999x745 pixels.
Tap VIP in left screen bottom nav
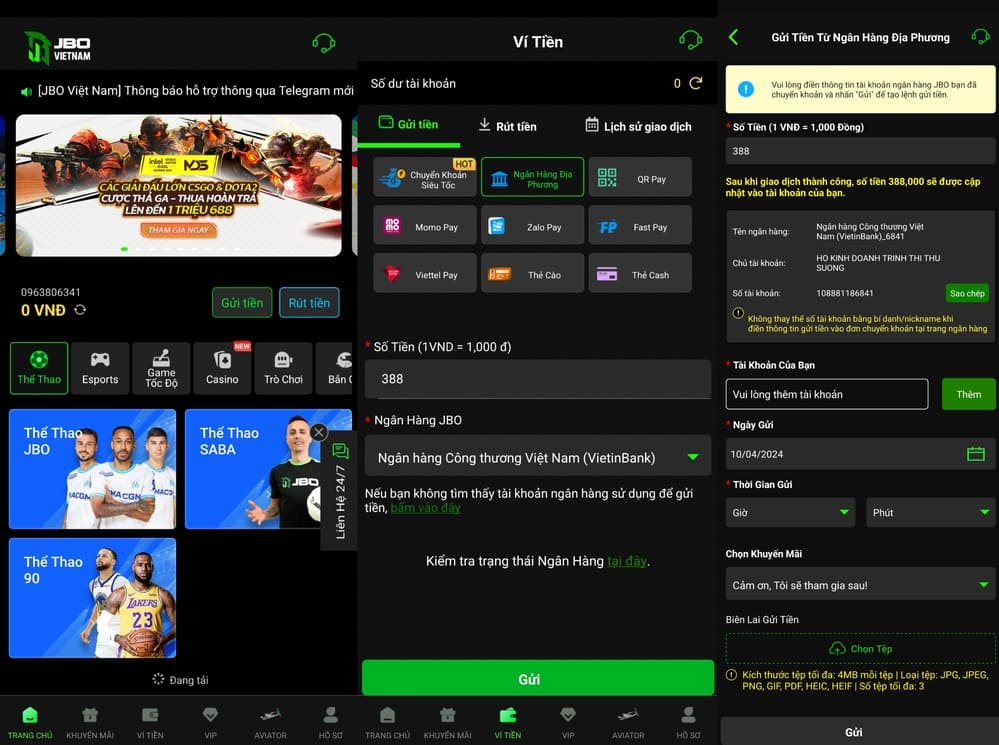[210, 722]
